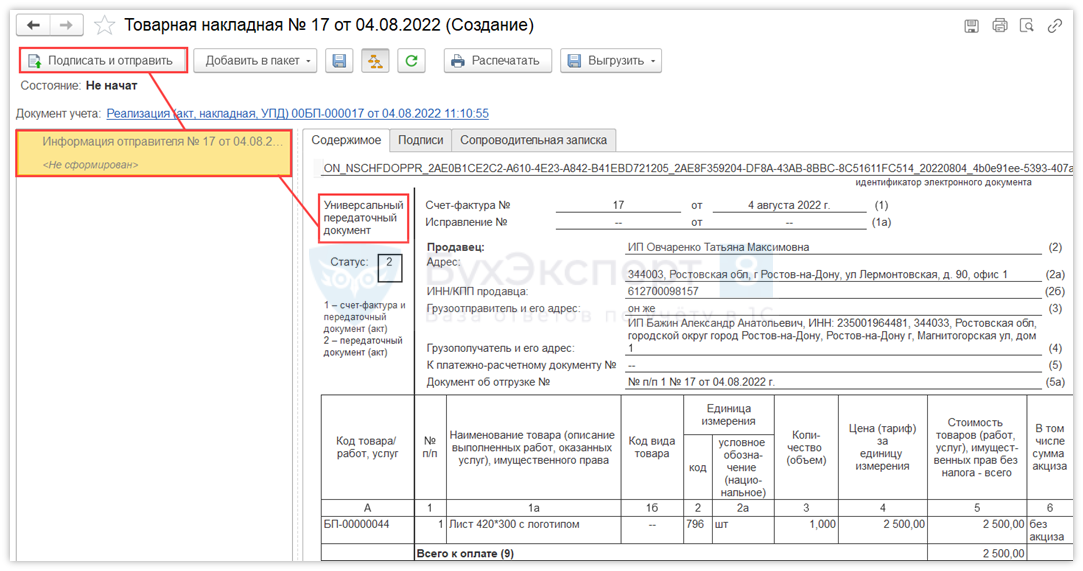Screen dimensions: 1083x571
Task: Toggle the document structure tree icon
Action: [x=376, y=61]
